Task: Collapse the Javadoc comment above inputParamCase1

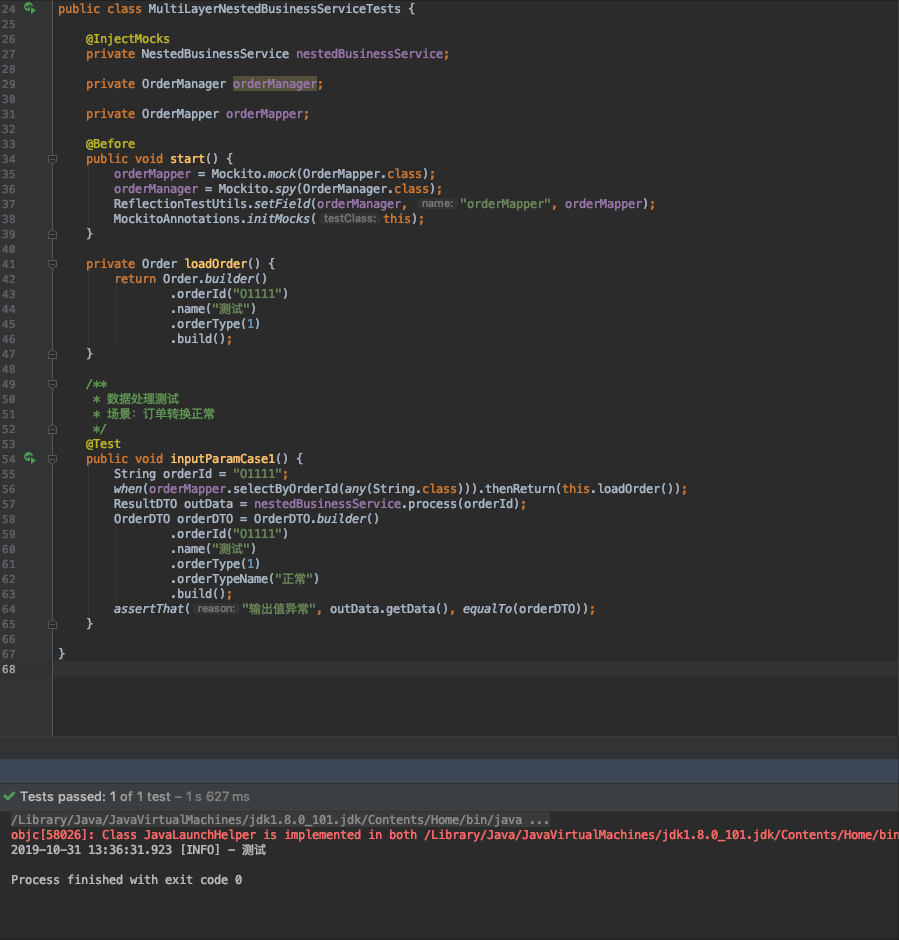Action: click(x=53, y=384)
